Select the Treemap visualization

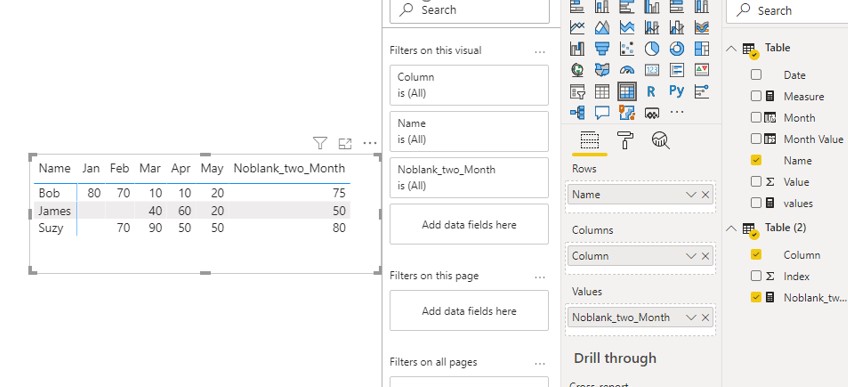pyautogui.click(x=701, y=49)
